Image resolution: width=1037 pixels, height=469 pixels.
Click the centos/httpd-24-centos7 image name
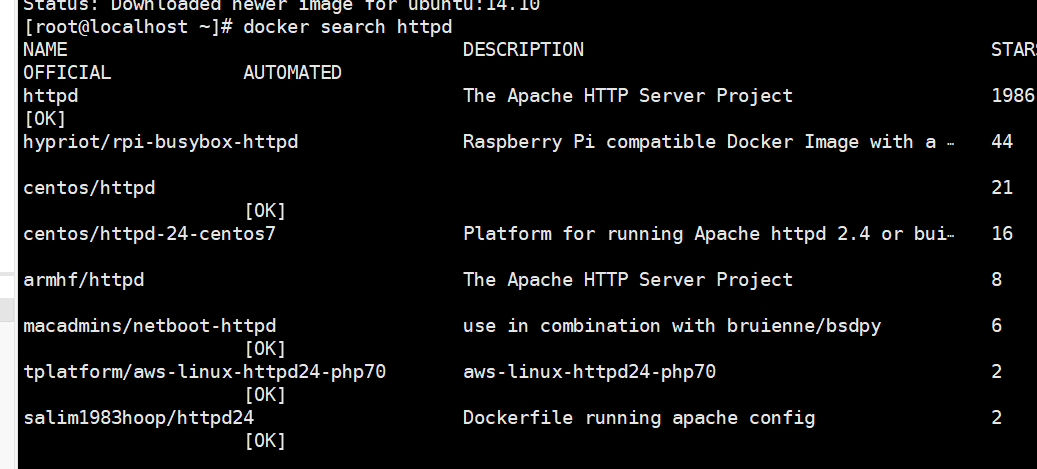pos(149,234)
